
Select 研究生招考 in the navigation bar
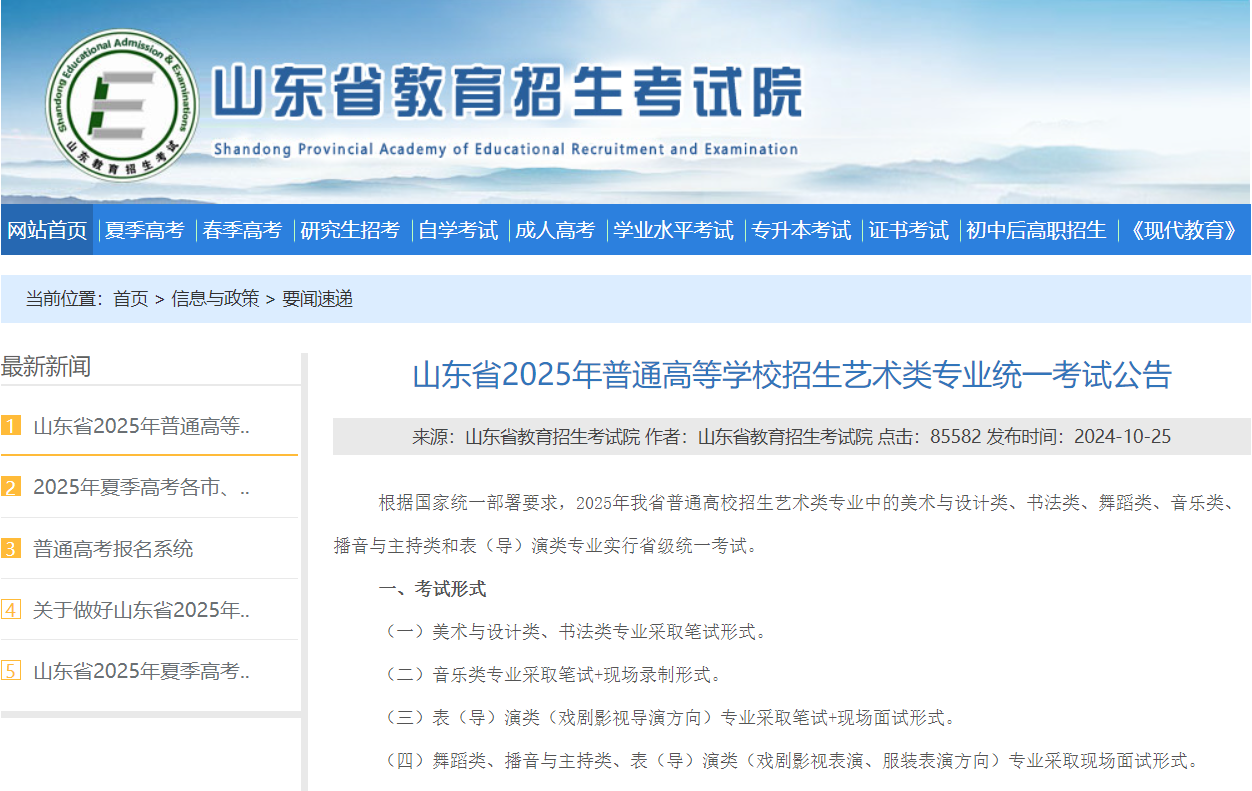point(350,230)
